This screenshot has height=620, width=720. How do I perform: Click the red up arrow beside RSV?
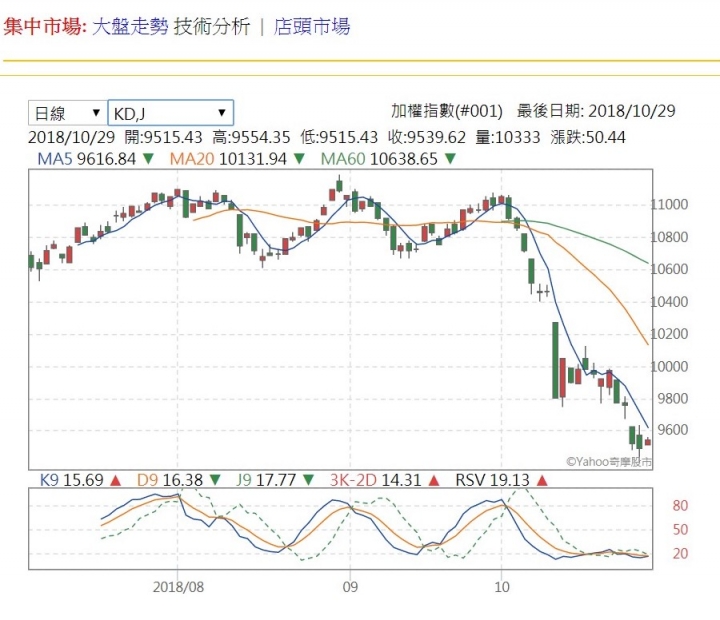tap(542, 480)
